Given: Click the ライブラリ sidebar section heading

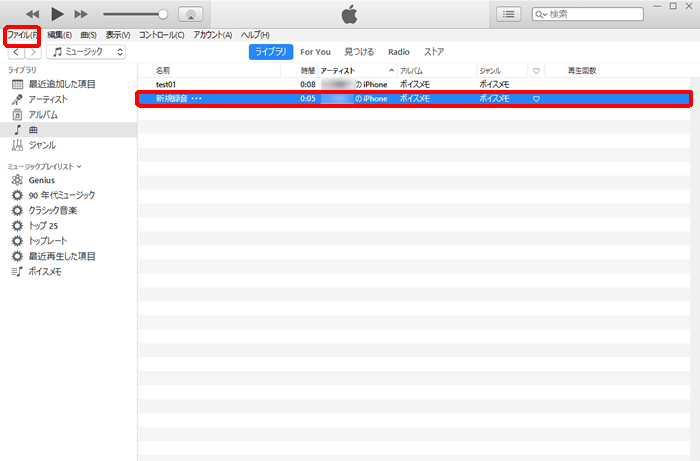Looking at the screenshot, I should pyautogui.click(x=22, y=70).
